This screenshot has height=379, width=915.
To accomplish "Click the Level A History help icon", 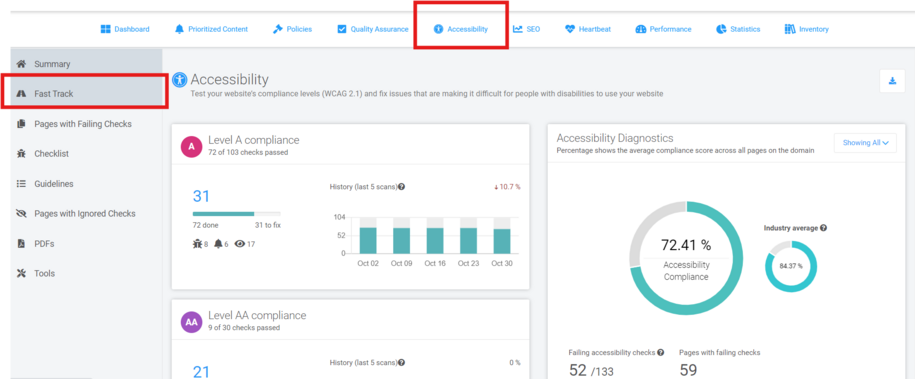I will 402,187.
